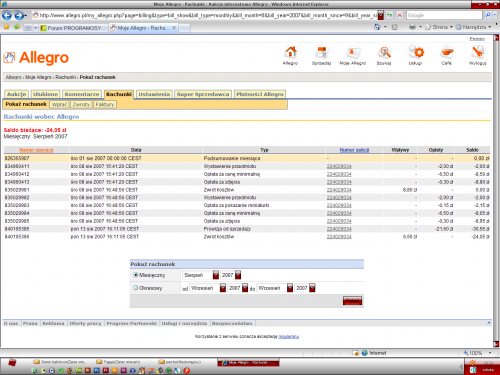Click the vertical scrollbar down arrow
Viewport: 500px width, 375px height.
pyautogui.click(x=496, y=344)
